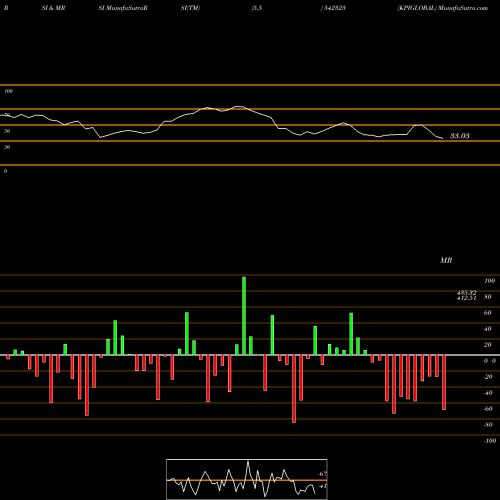
Task: Click the MunafaSutra.com watermark text in header
Action: [463, 8]
